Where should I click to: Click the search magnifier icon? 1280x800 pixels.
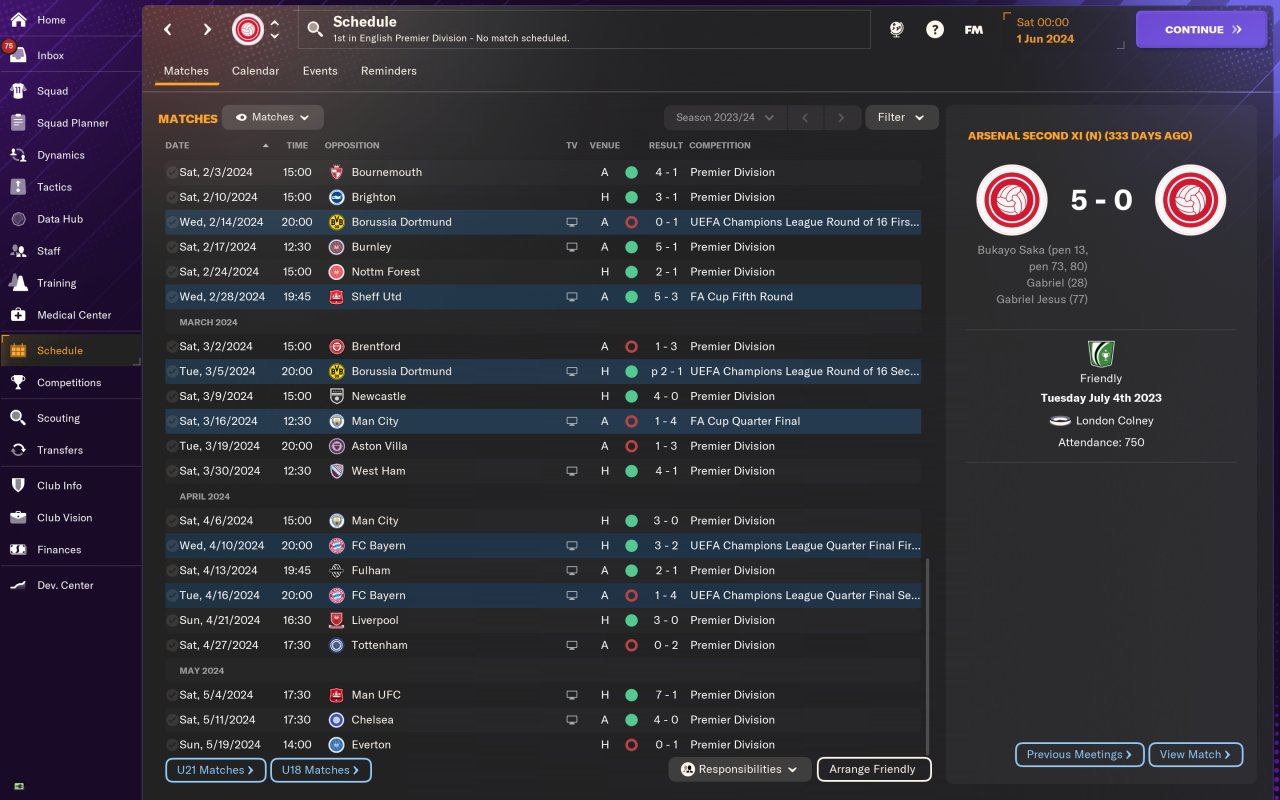(x=315, y=30)
